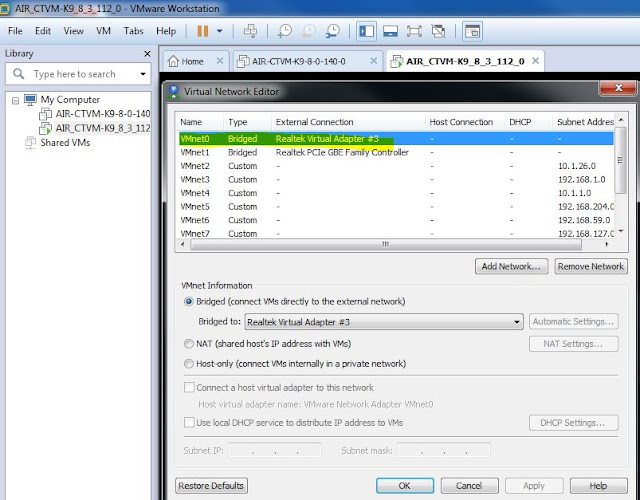Click the Remove Network button
Viewport: 640px width, 500px height.
point(591,267)
